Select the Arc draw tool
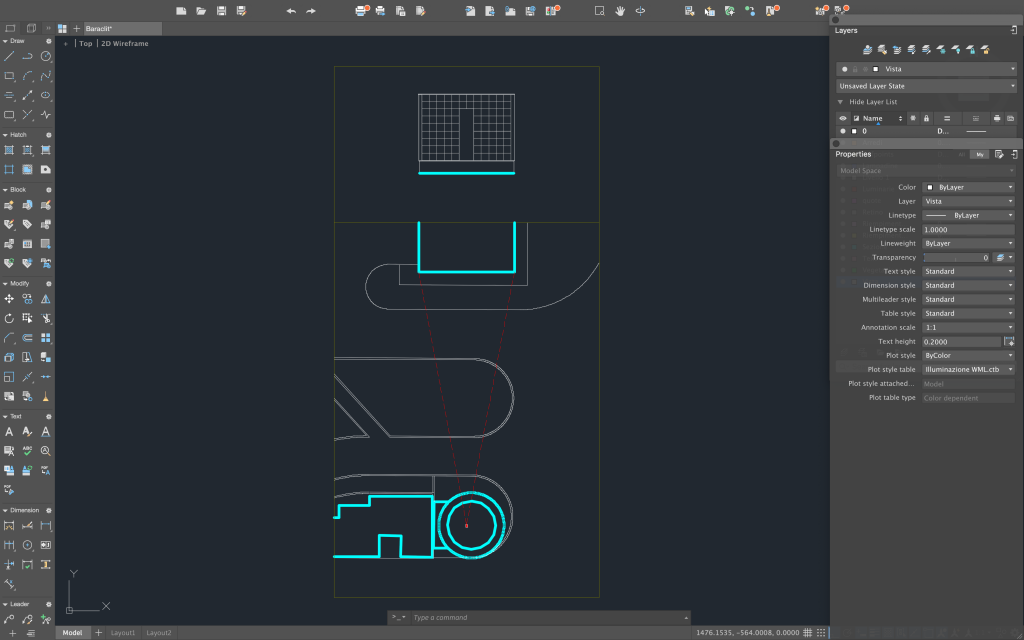This screenshot has height=640, width=1024. [x=27, y=76]
